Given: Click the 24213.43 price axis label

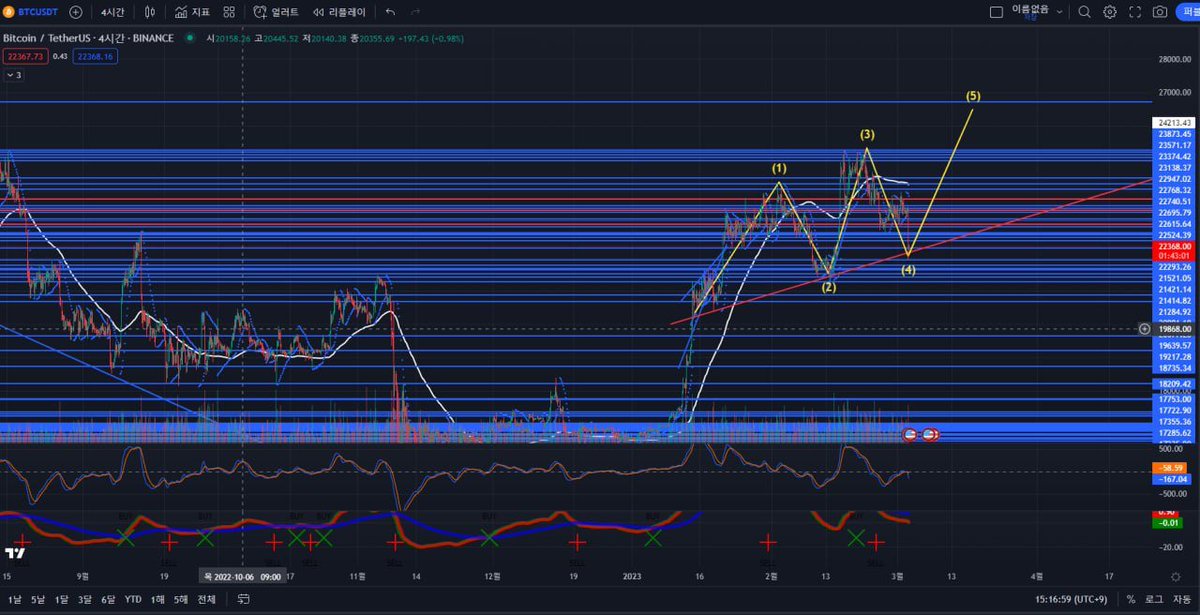Looking at the screenshot, I should (1174, 123).
